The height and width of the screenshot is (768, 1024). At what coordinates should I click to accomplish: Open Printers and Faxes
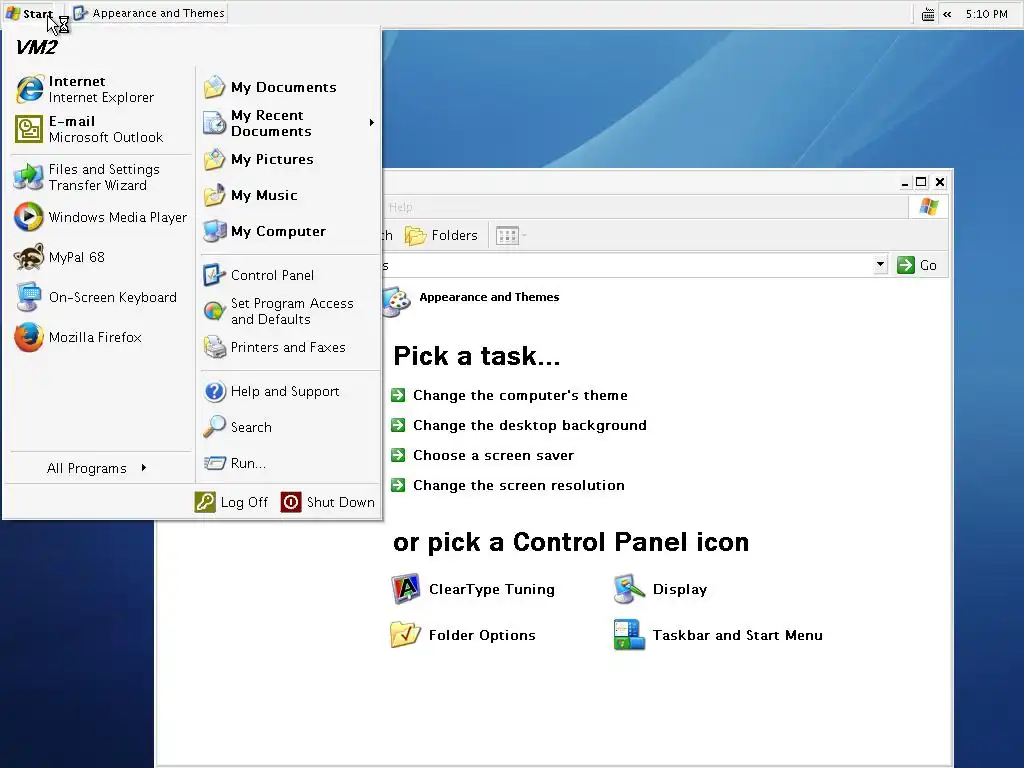(289, 347)
